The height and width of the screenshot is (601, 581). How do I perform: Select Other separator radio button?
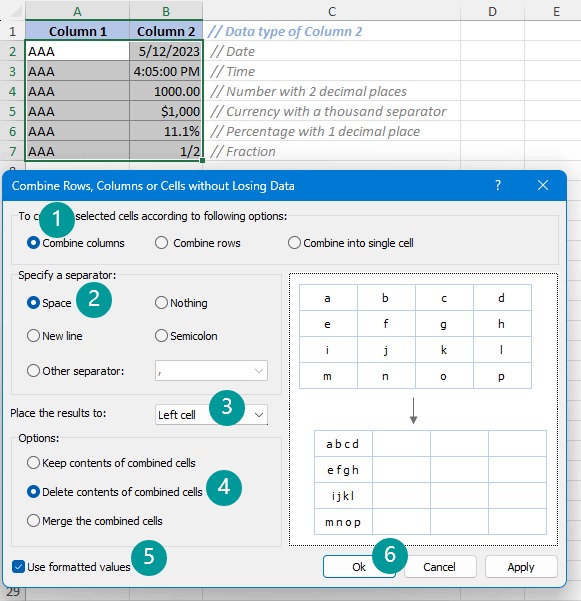pos(75,371)
